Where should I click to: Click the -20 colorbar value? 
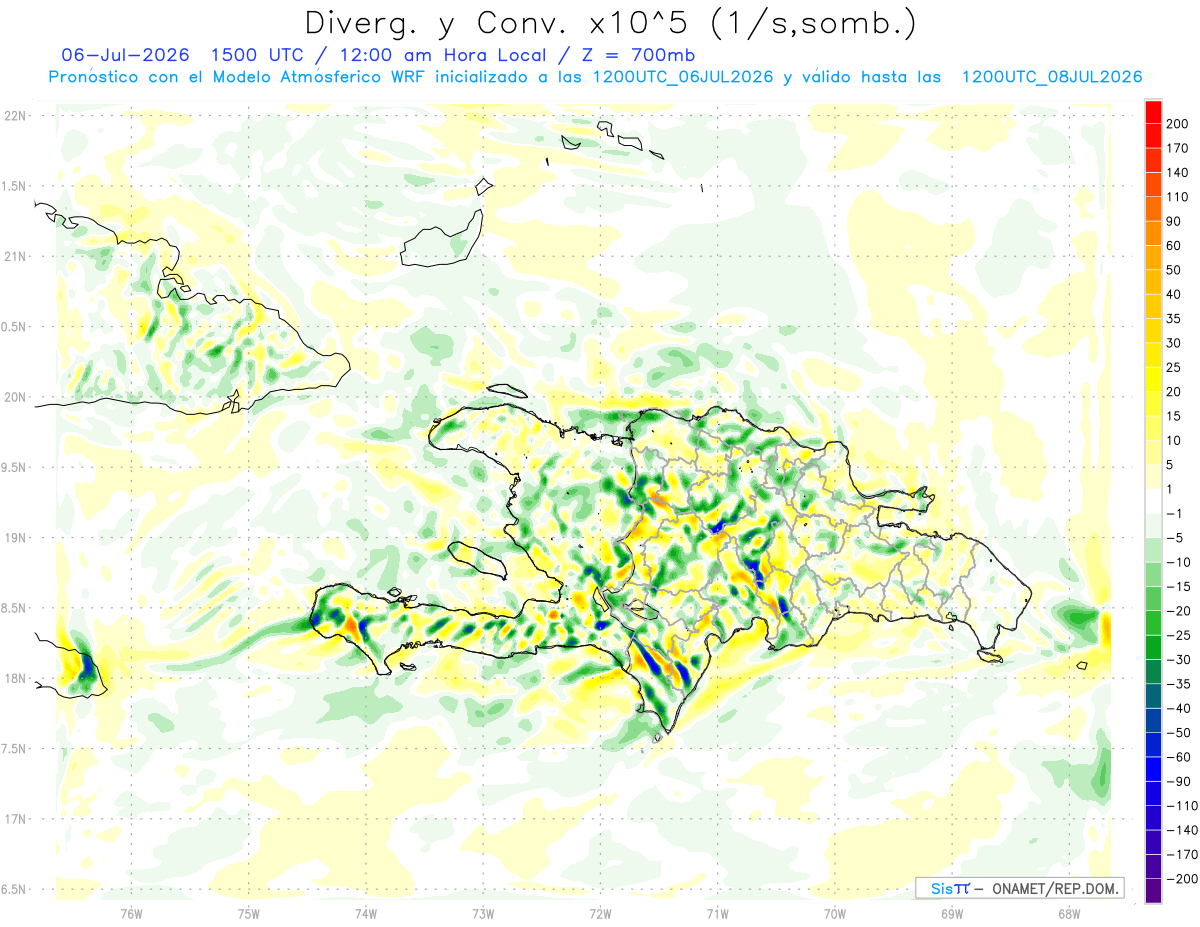[x=1177, y=610]
